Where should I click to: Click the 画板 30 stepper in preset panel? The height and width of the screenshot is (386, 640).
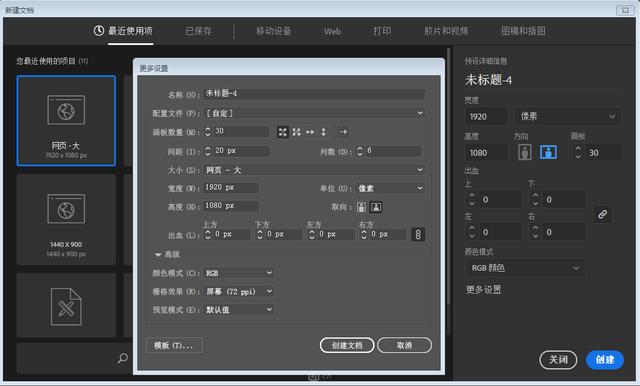(578, 153)
